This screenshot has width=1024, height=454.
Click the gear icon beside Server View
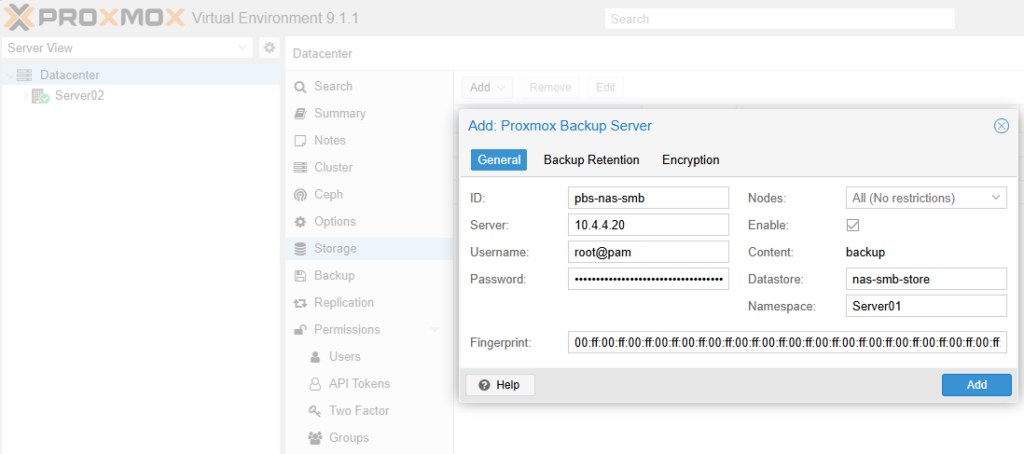(x=268, y=48)
